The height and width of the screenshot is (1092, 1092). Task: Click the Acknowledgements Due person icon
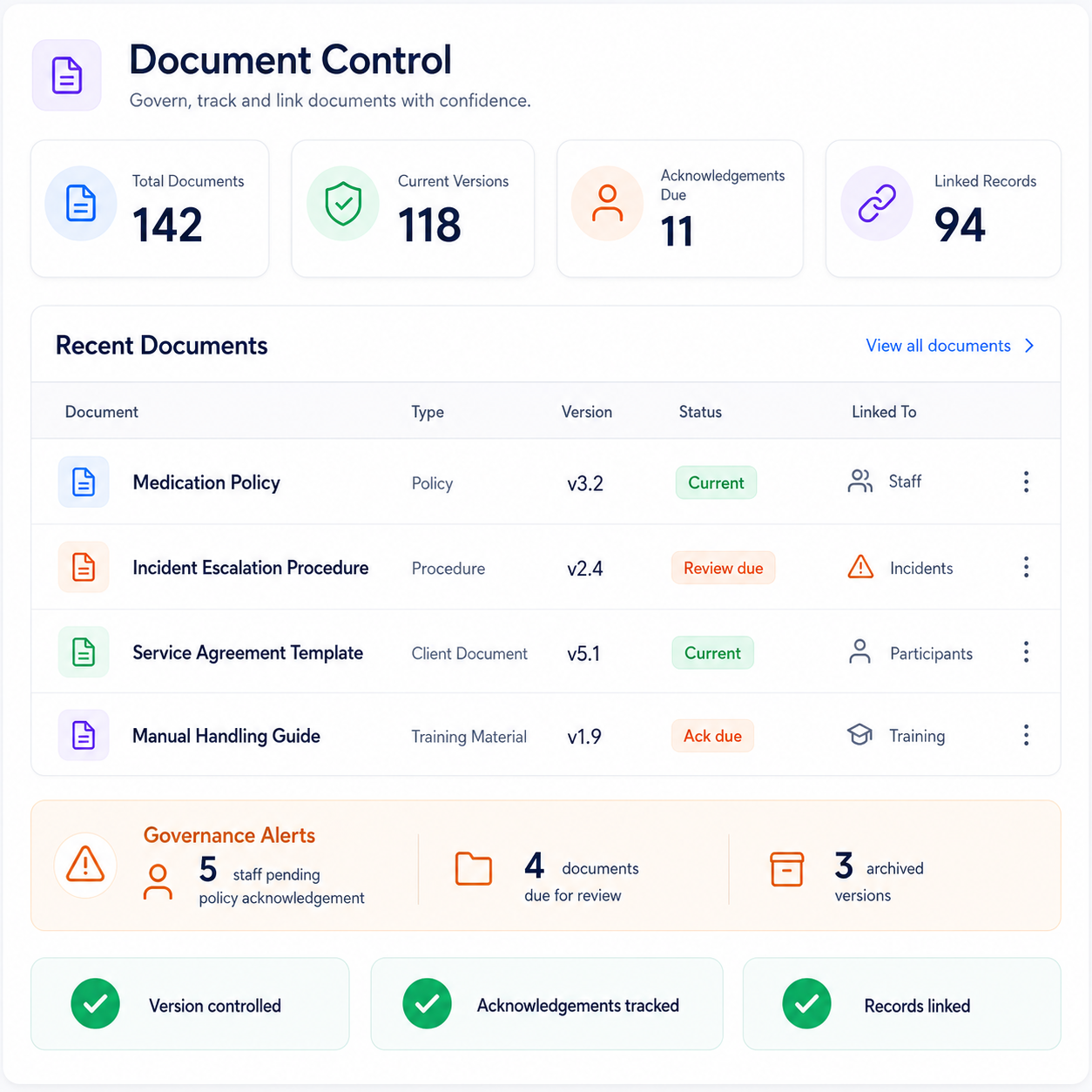(x=607, y=204)
